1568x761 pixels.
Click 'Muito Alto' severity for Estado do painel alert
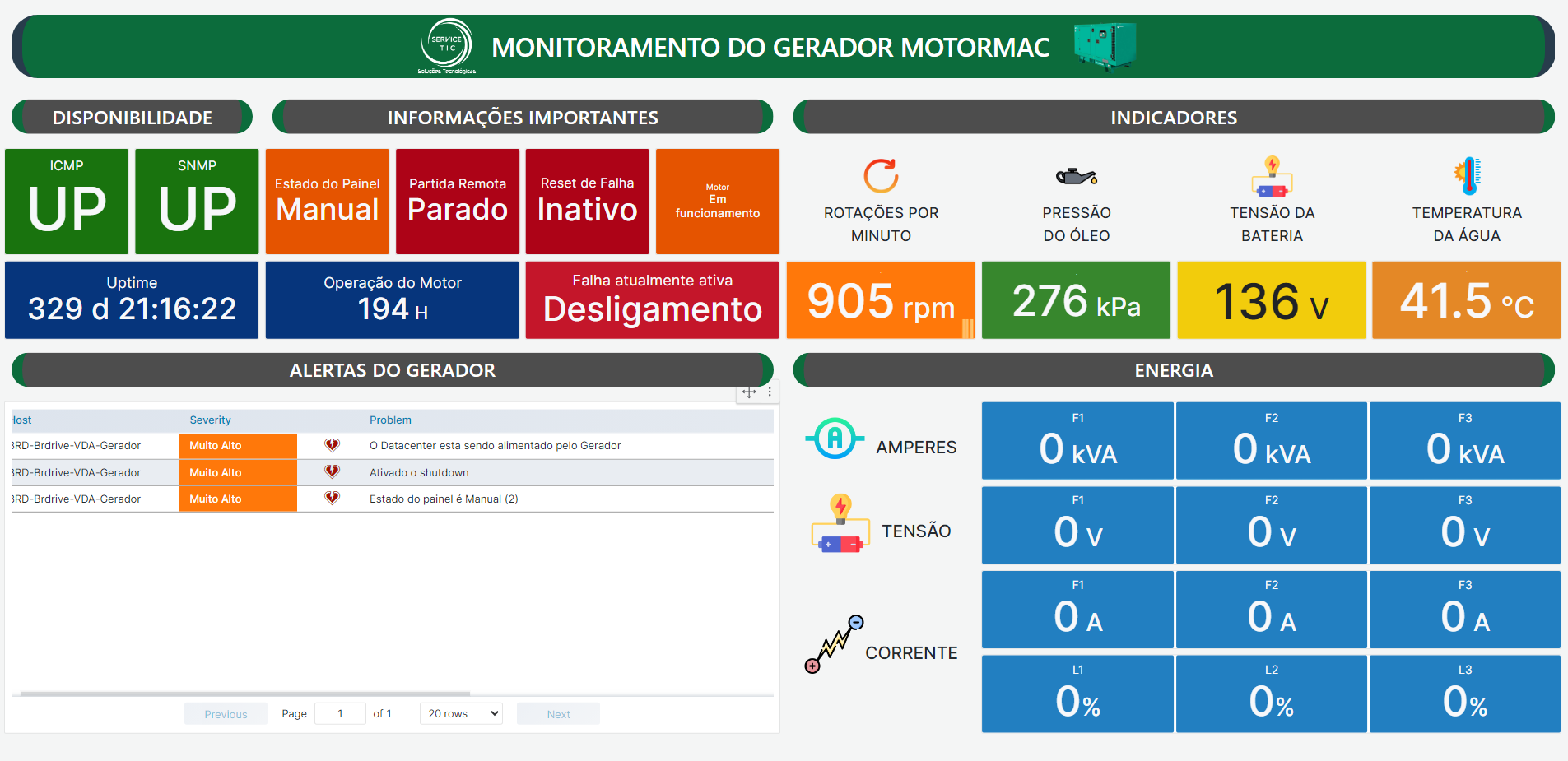click(238, 499)
